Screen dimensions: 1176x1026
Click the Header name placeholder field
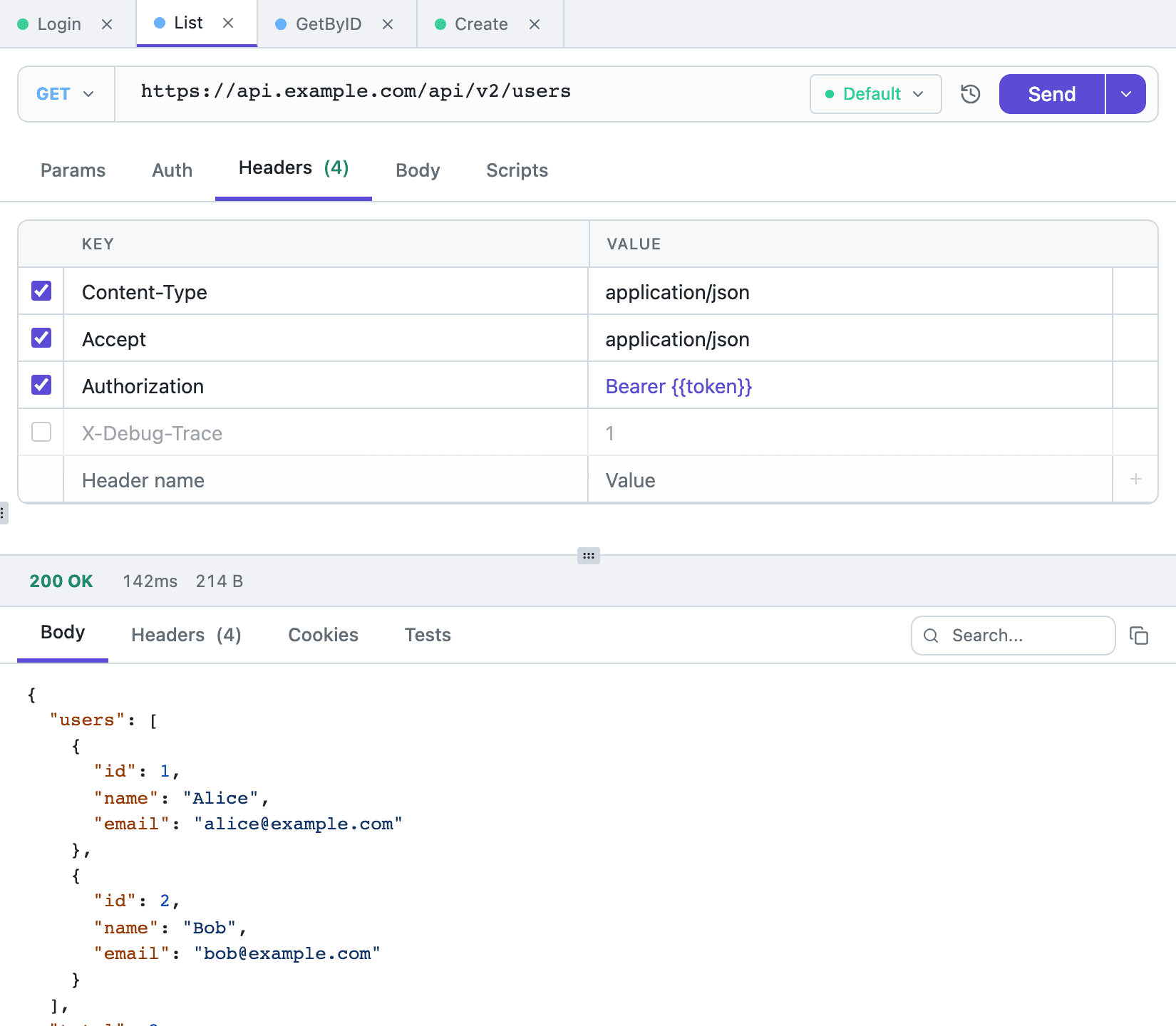(325, 480)
